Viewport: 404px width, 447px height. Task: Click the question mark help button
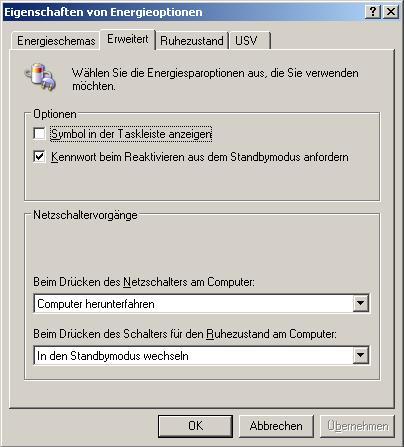pos(373,12)
